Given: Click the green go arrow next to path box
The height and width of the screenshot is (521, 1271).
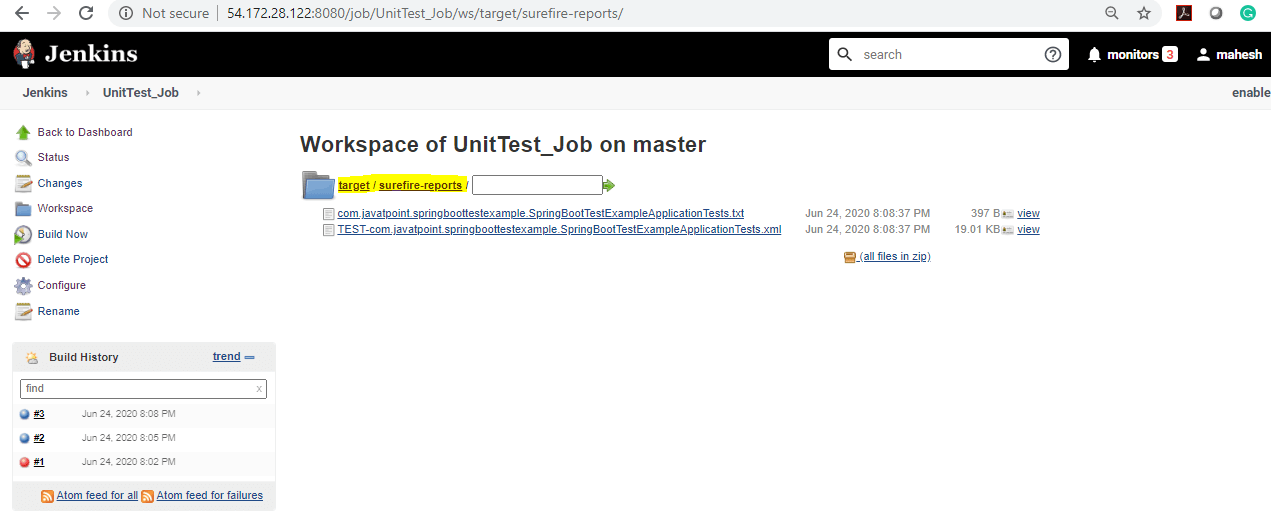Looking at the screenshot, I should tap(608, 185).
